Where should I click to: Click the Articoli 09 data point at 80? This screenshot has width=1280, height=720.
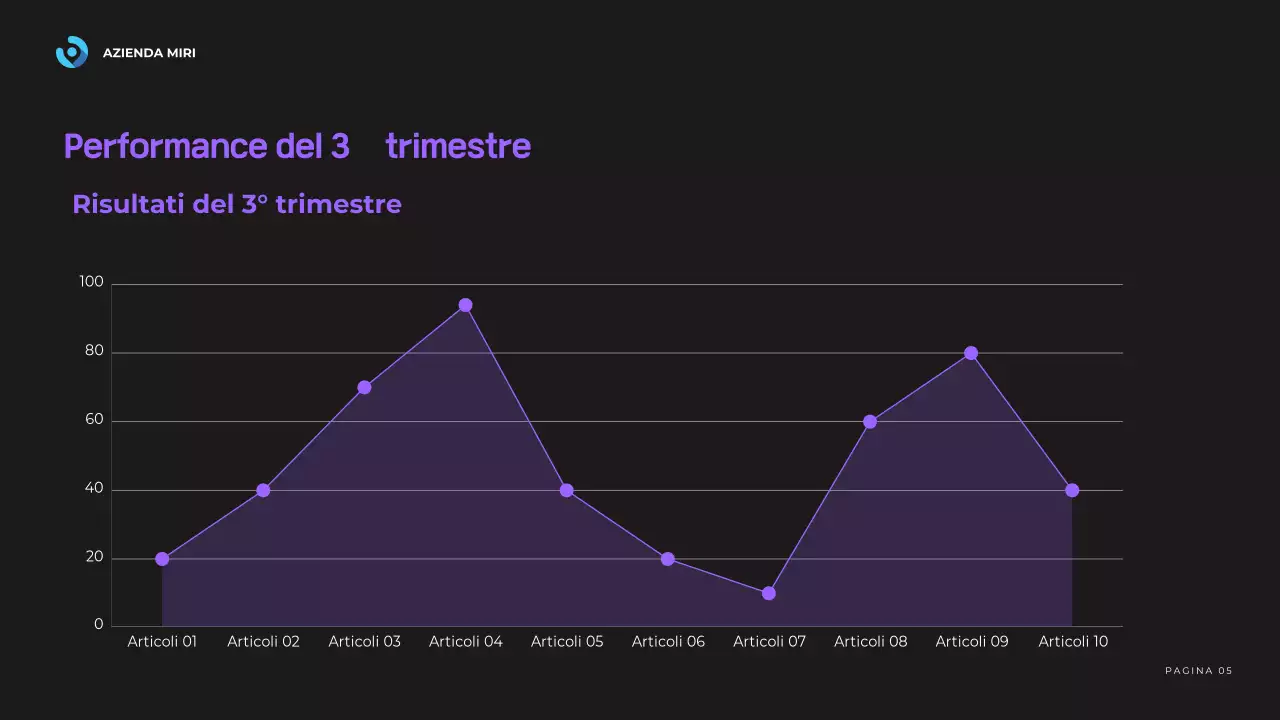(971, 353)
